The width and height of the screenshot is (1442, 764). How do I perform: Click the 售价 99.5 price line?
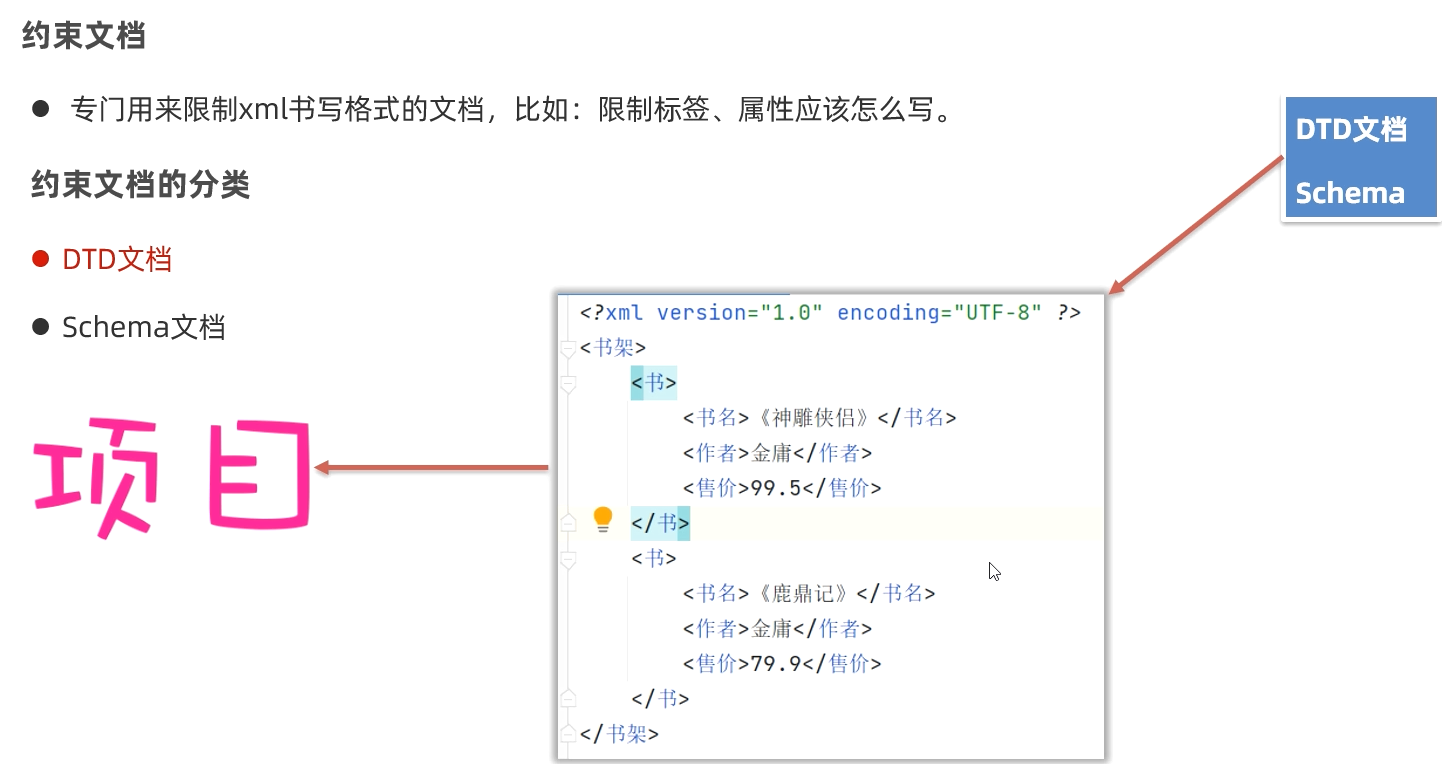pyautogui.click(x=782, y=488)
